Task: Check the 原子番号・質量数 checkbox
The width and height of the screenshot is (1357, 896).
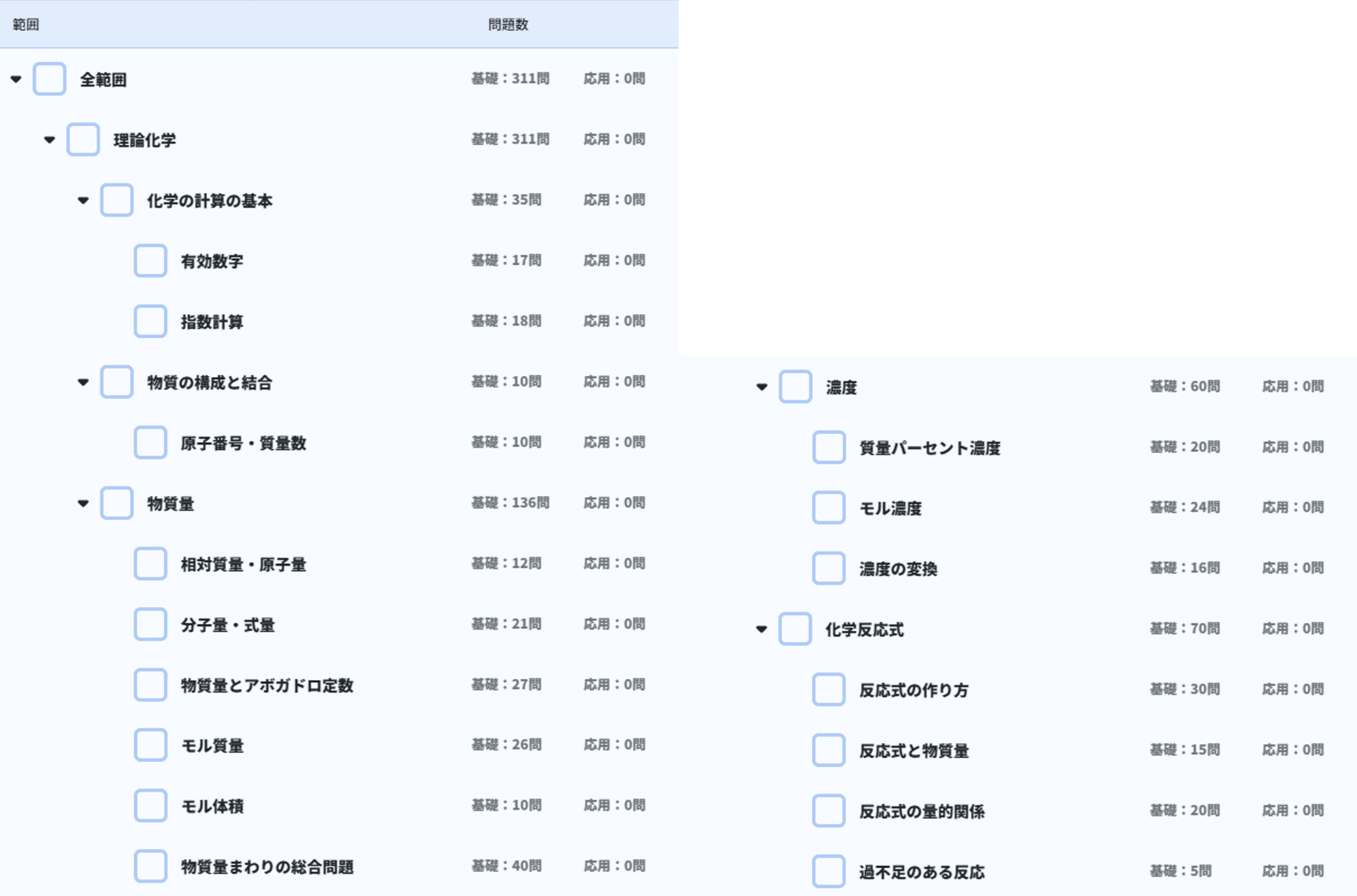Action: tap(150, 443)
